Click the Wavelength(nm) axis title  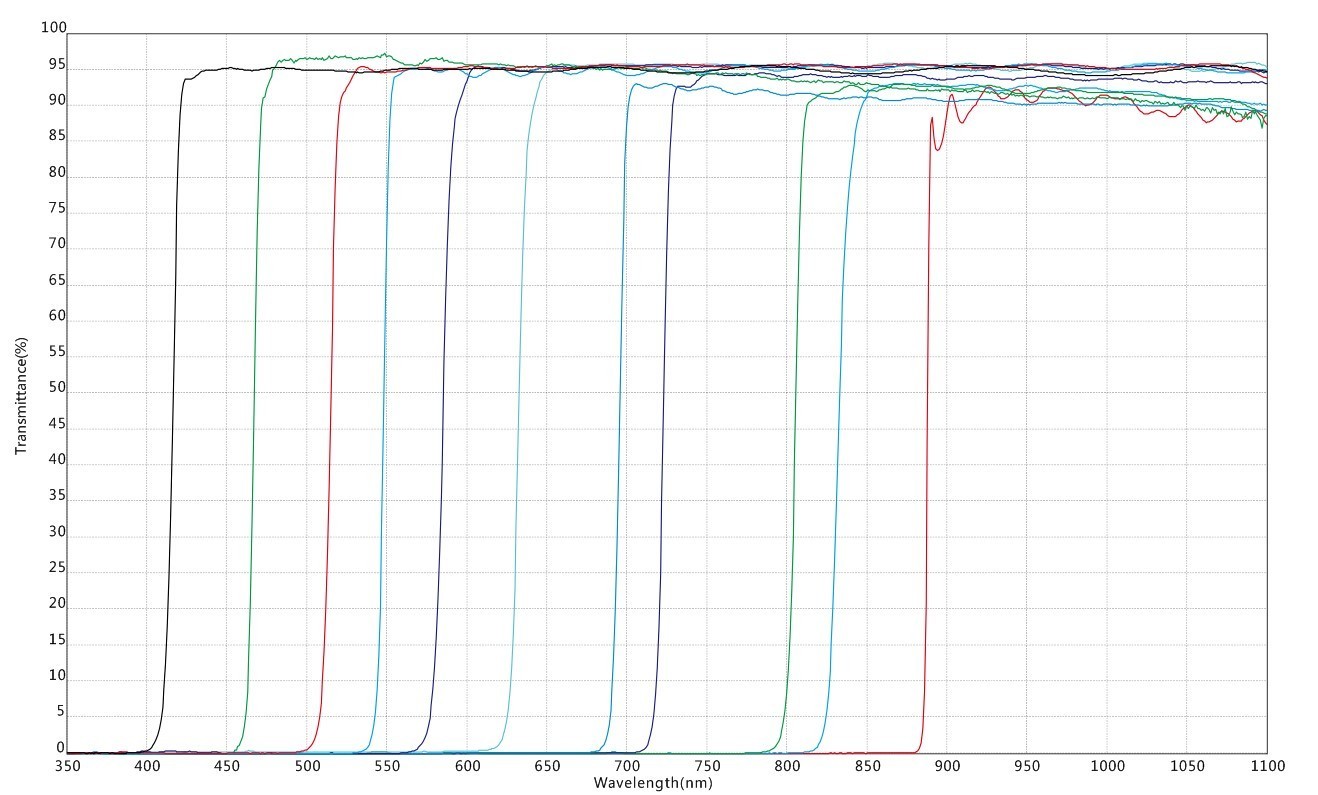[653, 783]
